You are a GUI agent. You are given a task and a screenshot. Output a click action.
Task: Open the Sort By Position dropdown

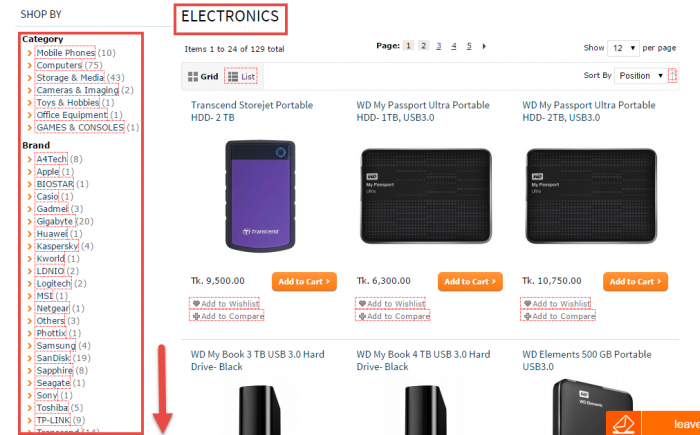coord(640,75)
